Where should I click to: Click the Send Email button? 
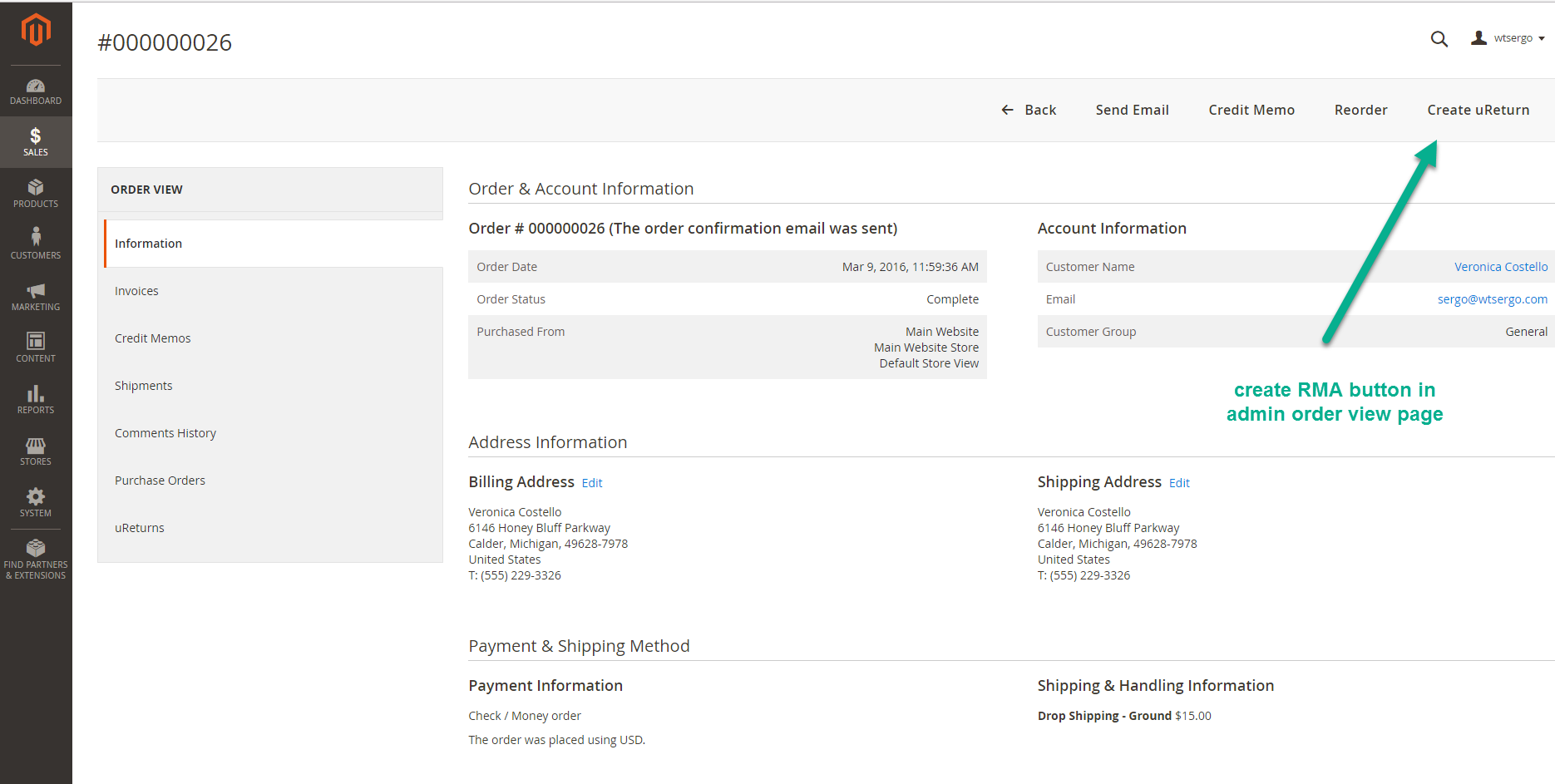(1132, 110)
